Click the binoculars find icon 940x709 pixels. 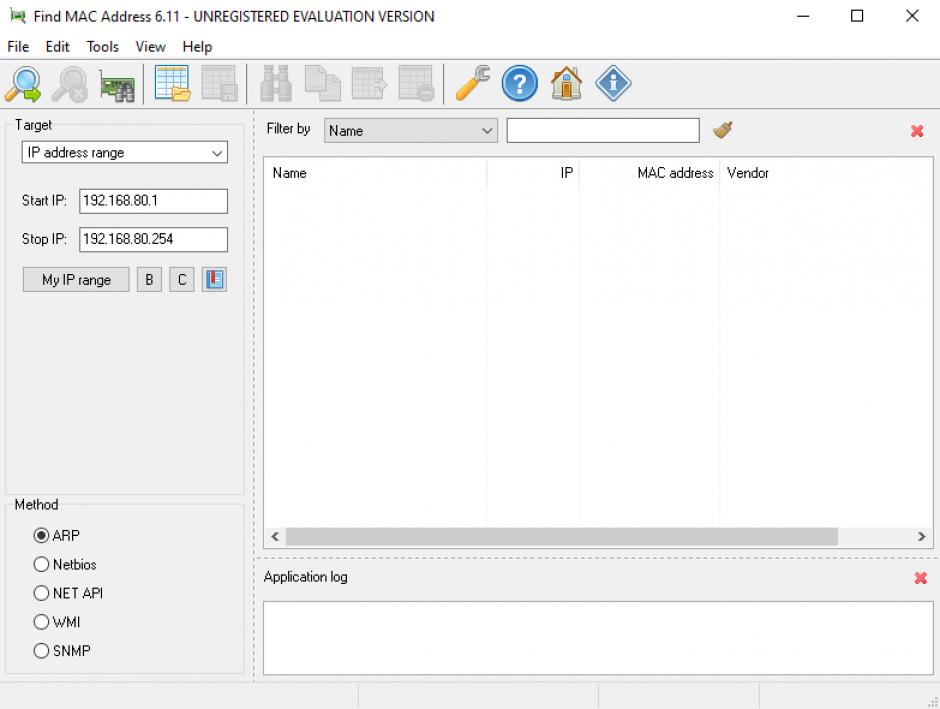coord(276,83)
